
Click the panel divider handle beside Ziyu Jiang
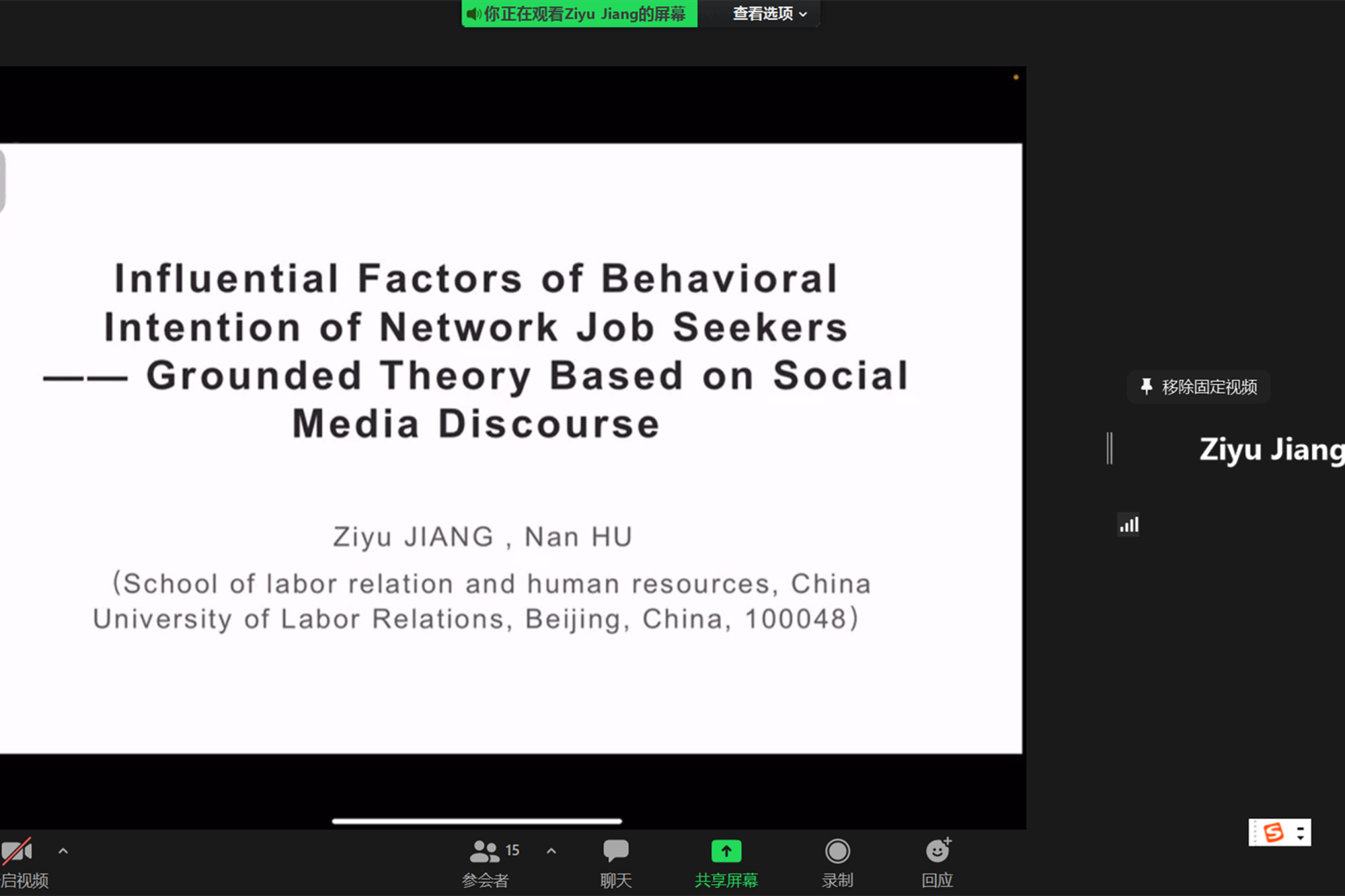1110,448
